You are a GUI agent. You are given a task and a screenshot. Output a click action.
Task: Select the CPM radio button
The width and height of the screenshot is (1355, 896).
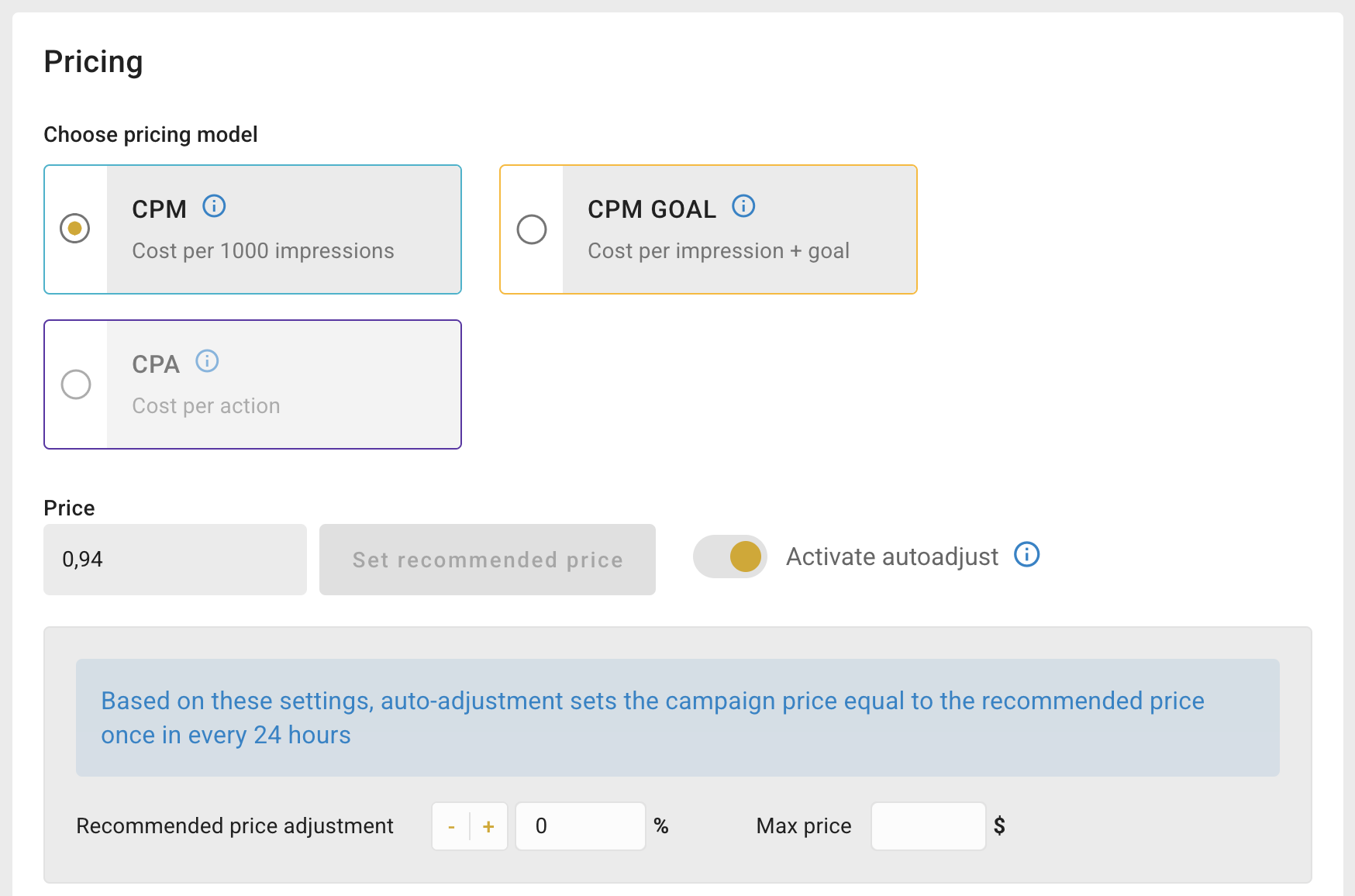coord(75,229)
